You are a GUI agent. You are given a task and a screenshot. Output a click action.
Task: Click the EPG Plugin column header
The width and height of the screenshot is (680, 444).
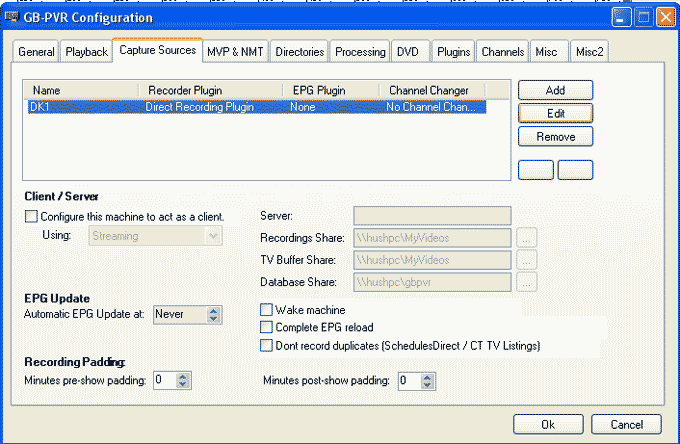pyautogui.click(x=331, y=90)
